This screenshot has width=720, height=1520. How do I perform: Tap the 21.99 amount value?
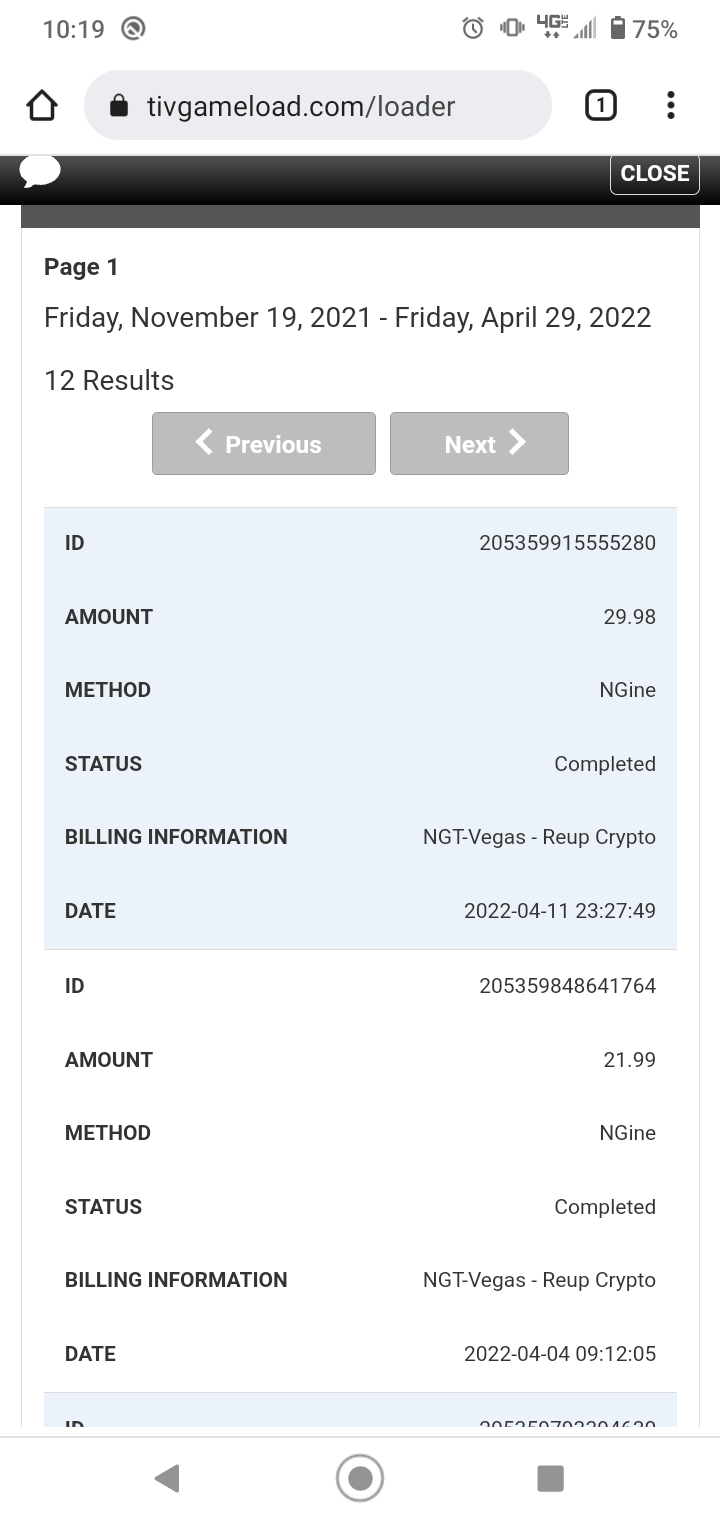pos(629,1060)
